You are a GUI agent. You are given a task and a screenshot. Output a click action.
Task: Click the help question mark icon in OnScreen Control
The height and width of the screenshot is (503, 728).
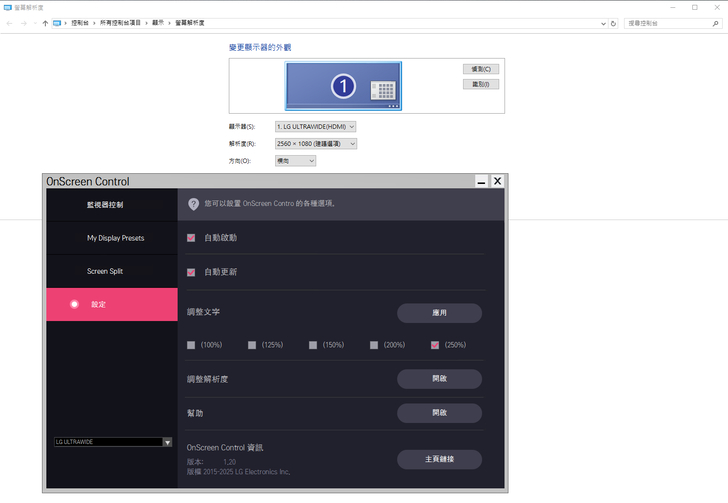[x=194, y=204]
